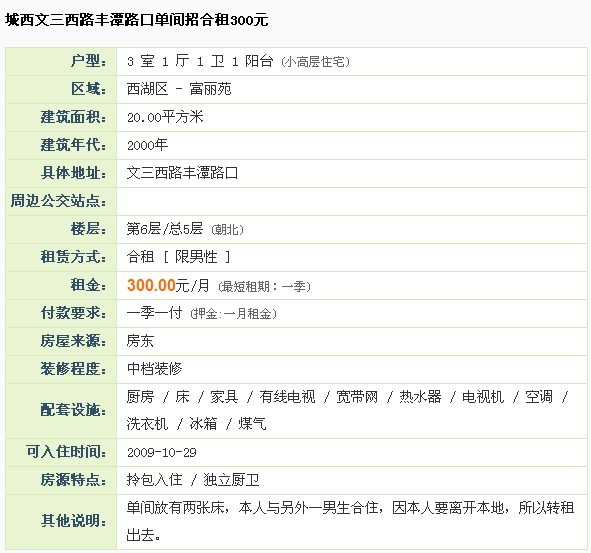Click the 20.00平方米 area value

tap(165, 117)
